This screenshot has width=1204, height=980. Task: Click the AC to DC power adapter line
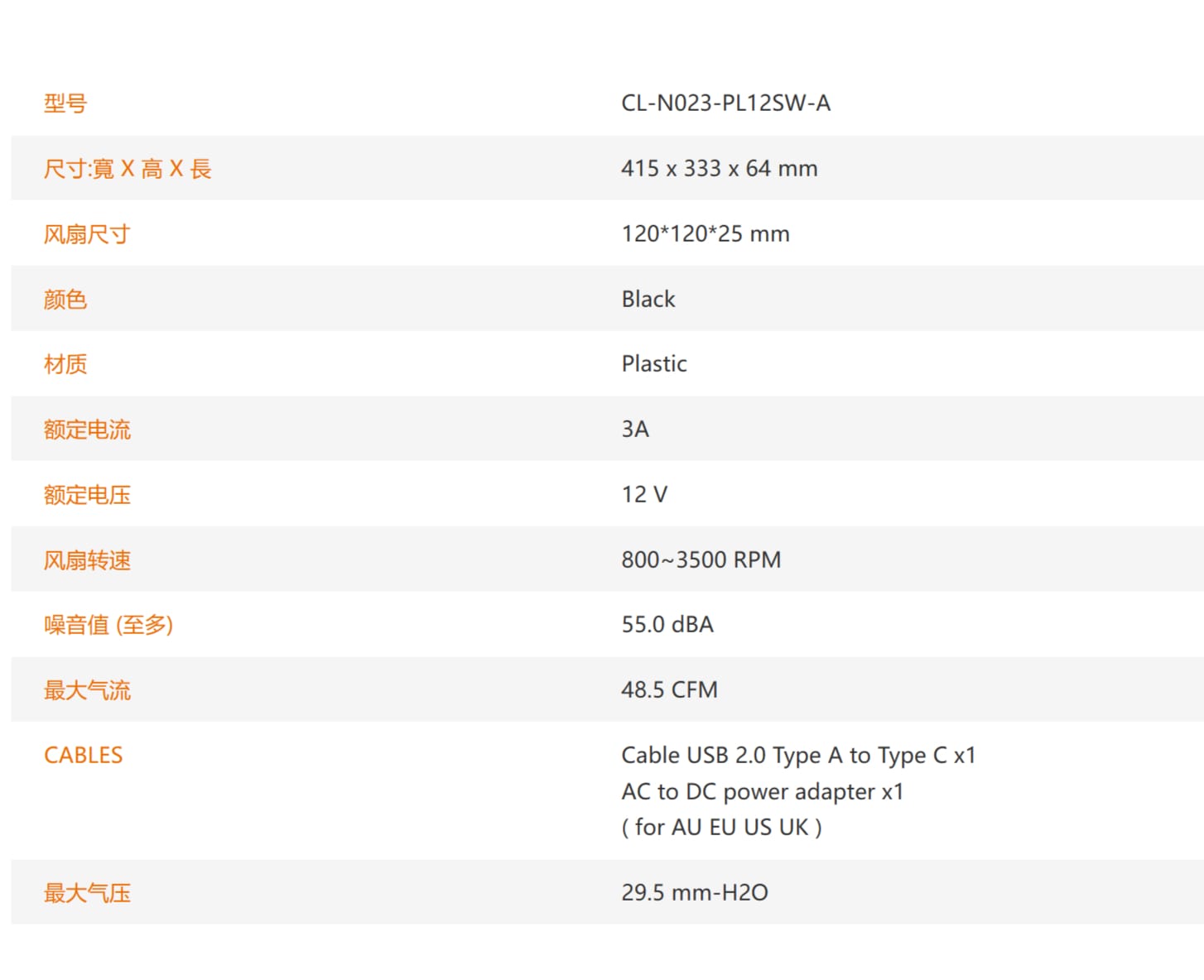click(x=762, y=791)
